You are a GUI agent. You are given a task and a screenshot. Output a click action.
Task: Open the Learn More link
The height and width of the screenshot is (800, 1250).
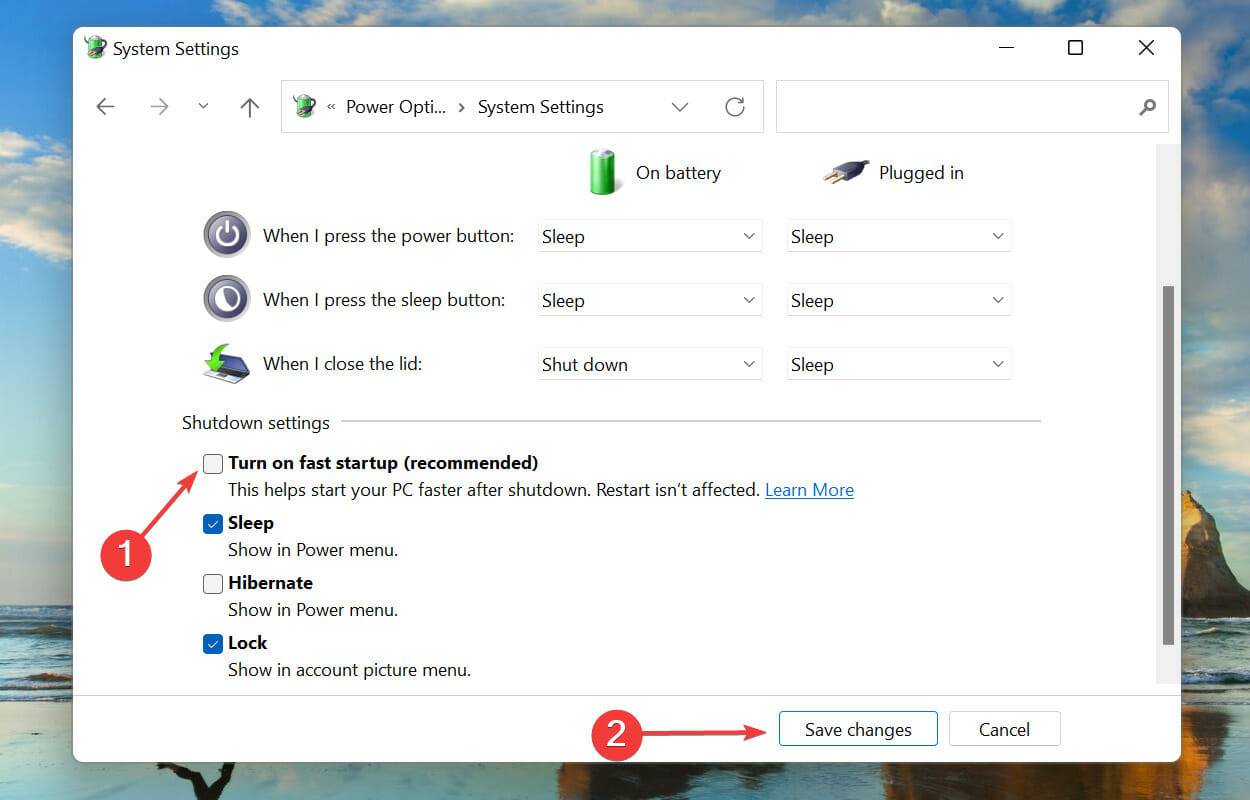(x=809, y=489)
